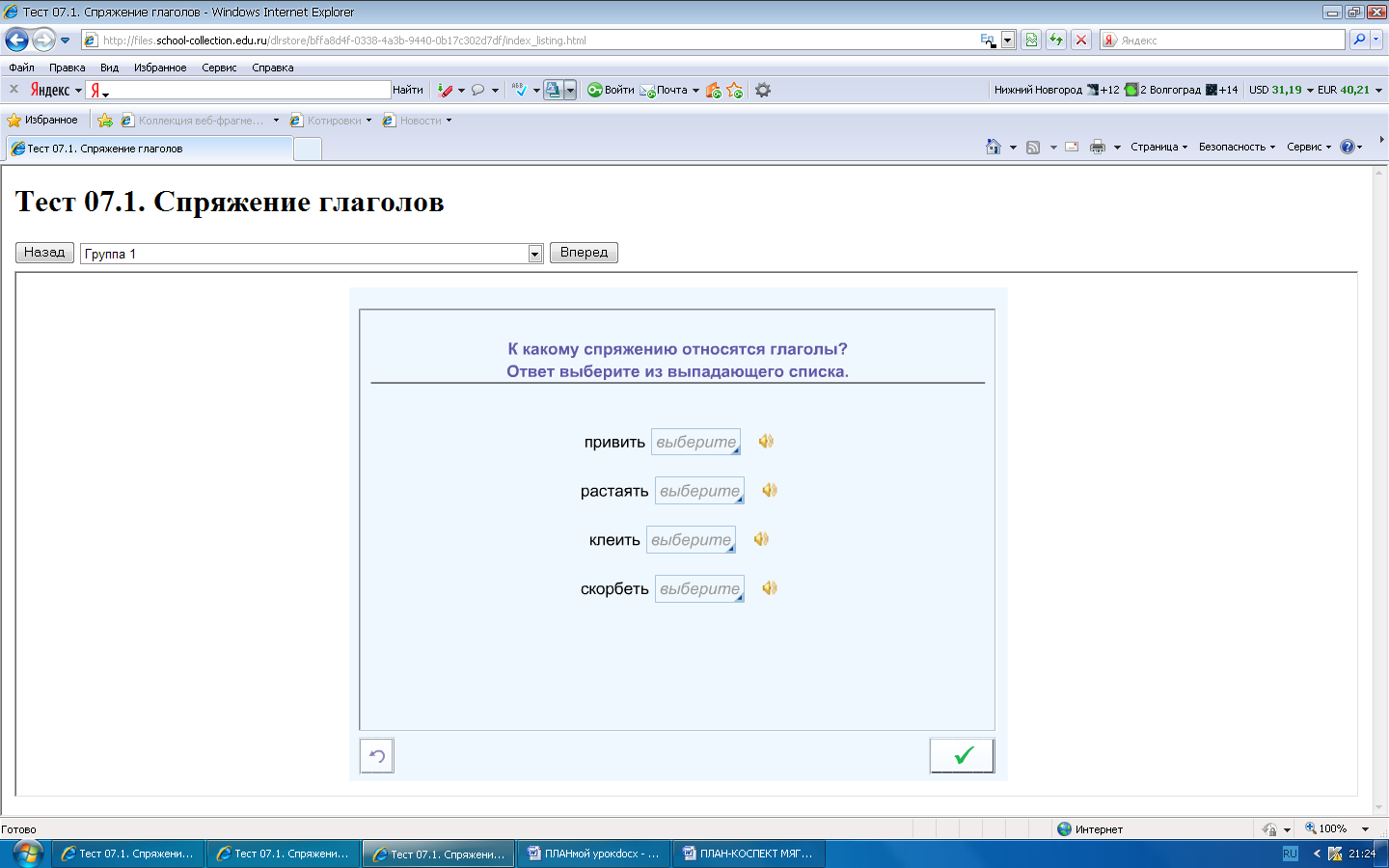1389x868 pixels.
Task: Click the Yandex toolbar translate page icon
Action: click(x=554, y=90)
